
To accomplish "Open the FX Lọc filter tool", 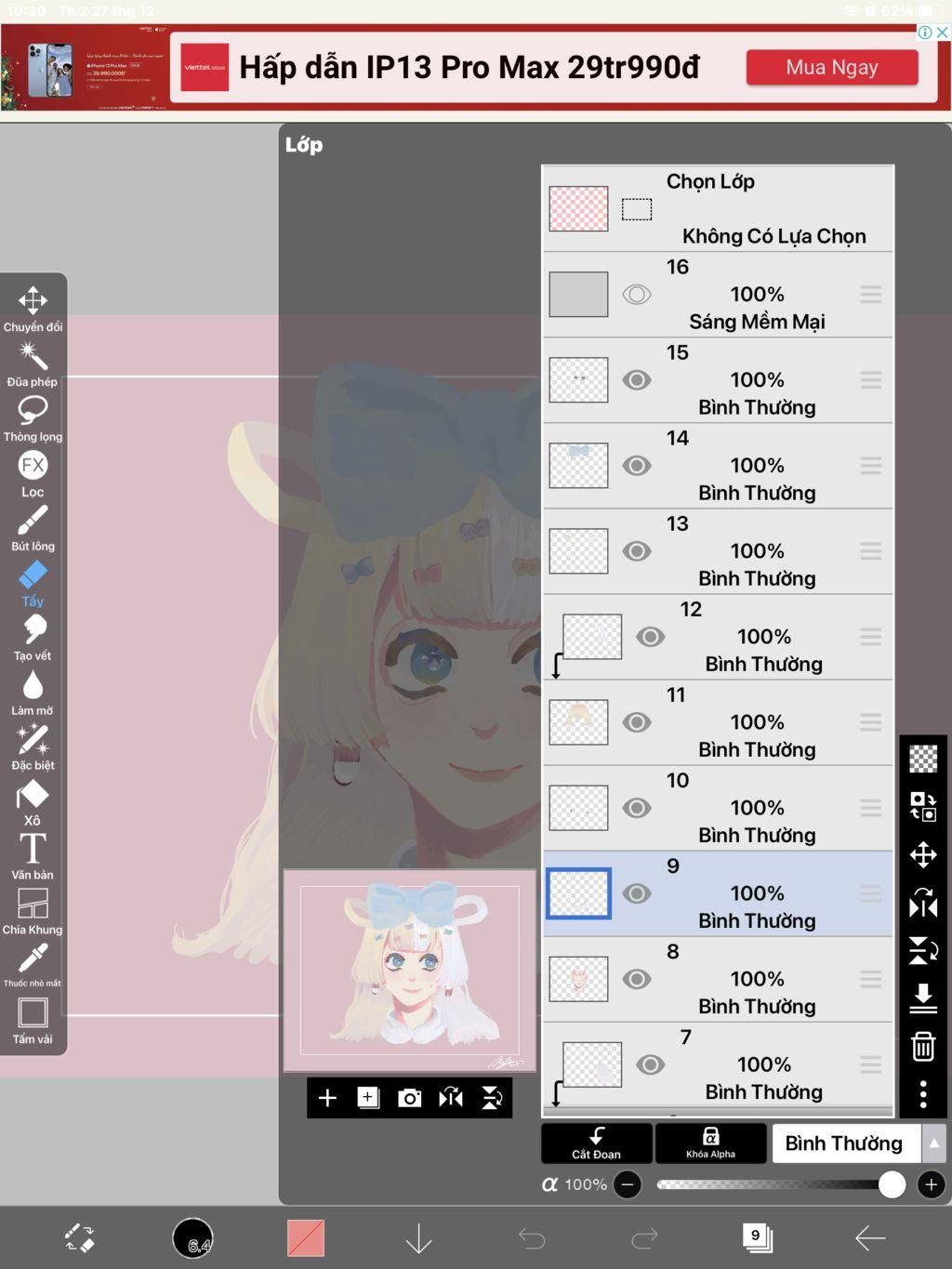I will coord(33,473).
